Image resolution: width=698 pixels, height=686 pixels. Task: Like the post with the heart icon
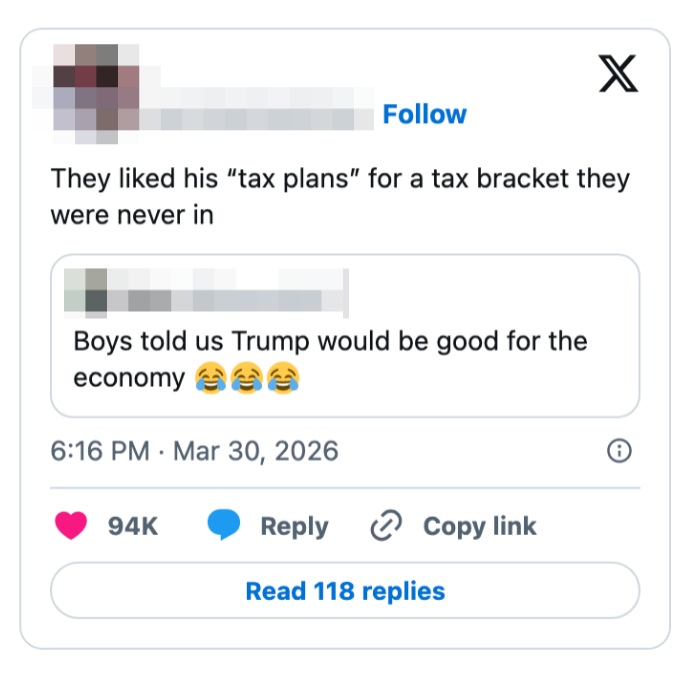pos(71,526)
